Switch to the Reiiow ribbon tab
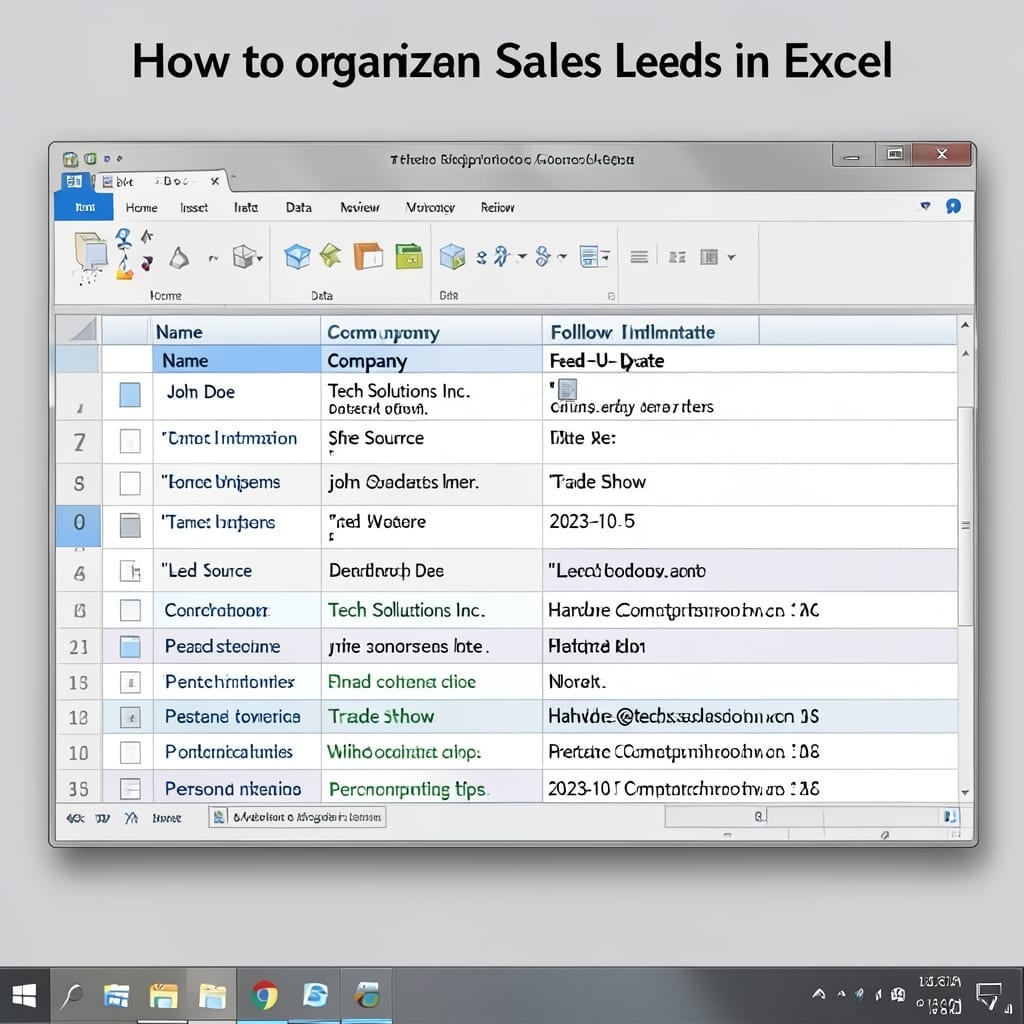This screenshot has height=1024, width=1024. click(x=498, y=208)
